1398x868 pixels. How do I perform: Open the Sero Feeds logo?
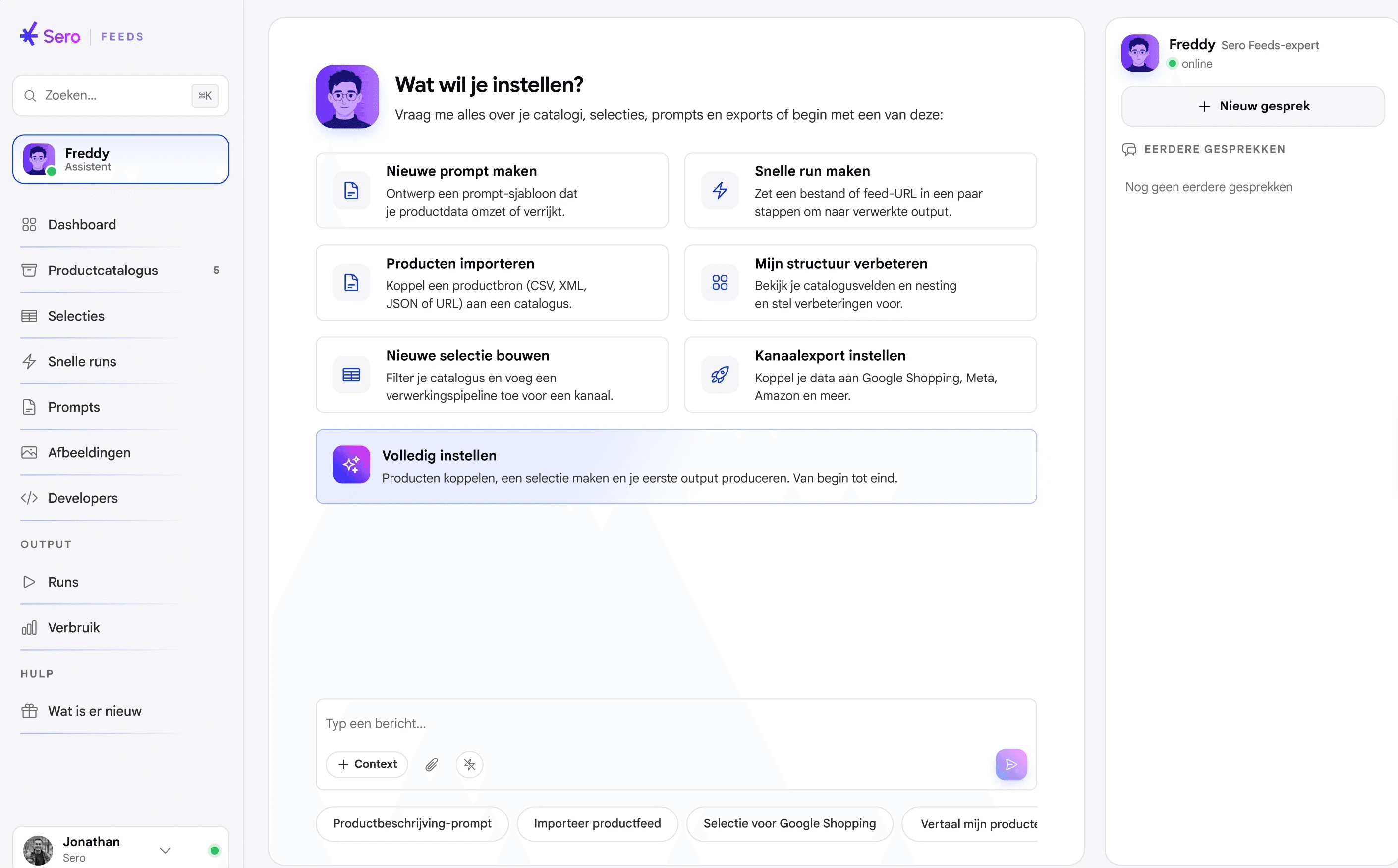point(82,36)
